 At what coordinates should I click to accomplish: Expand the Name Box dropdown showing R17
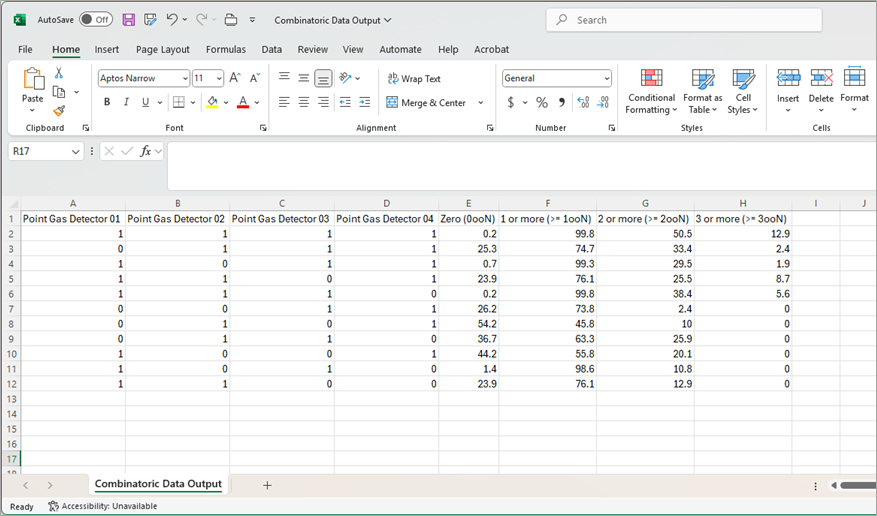click(76, 151)
